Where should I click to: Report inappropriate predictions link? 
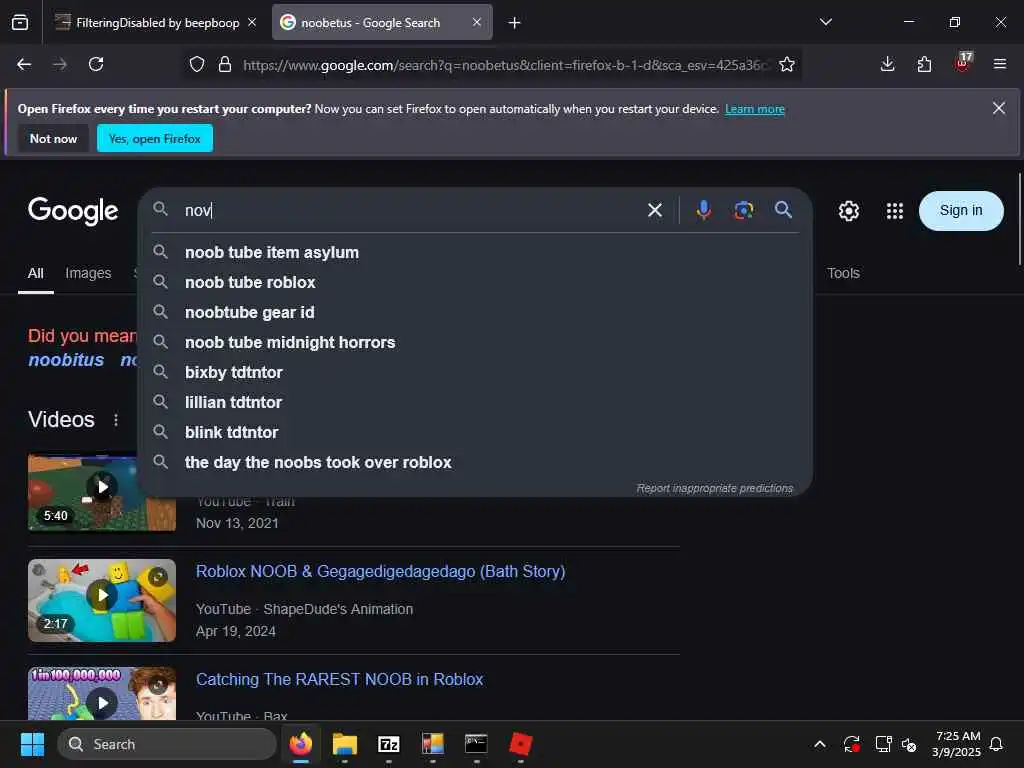pos(714,488)
